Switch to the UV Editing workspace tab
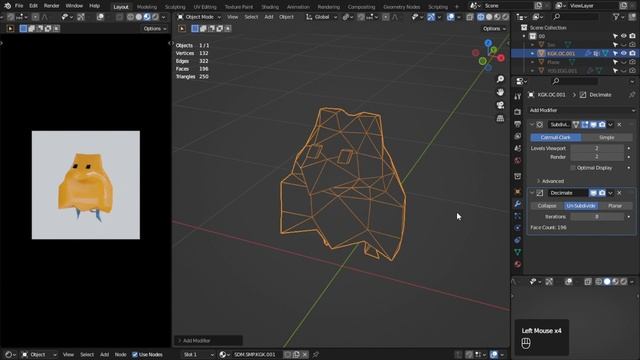This screenshot has height=360, width=640. pyautogui.click(x=205, y=7)
